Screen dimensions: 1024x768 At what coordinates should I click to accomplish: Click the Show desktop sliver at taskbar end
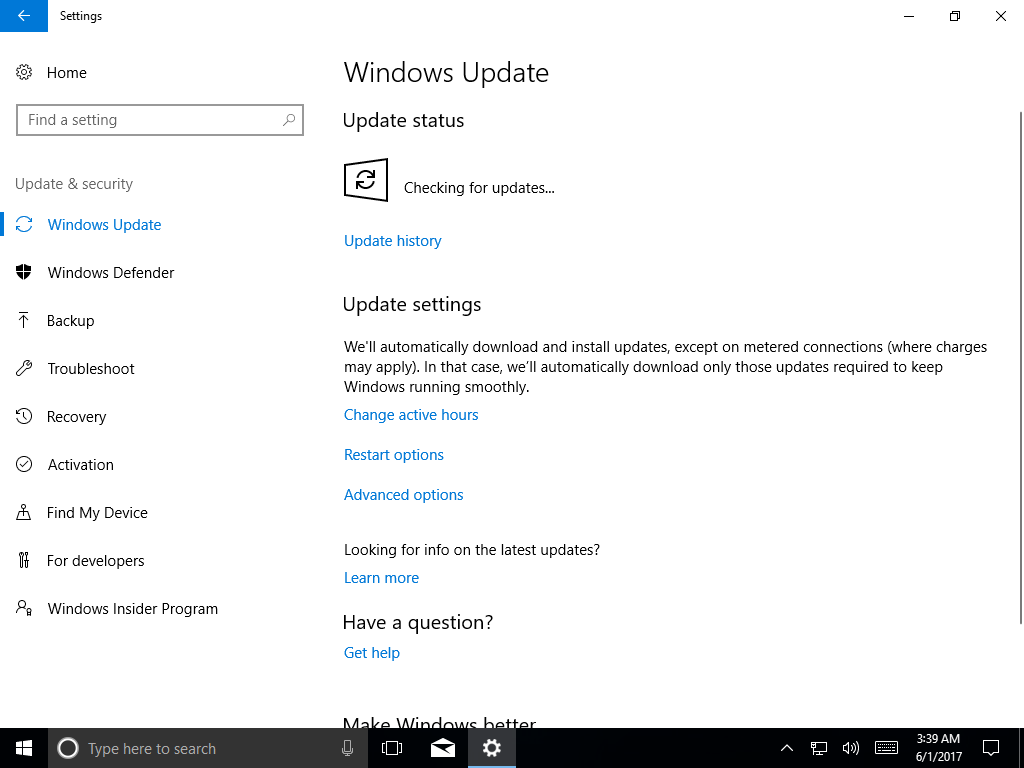coord(1021,748)
